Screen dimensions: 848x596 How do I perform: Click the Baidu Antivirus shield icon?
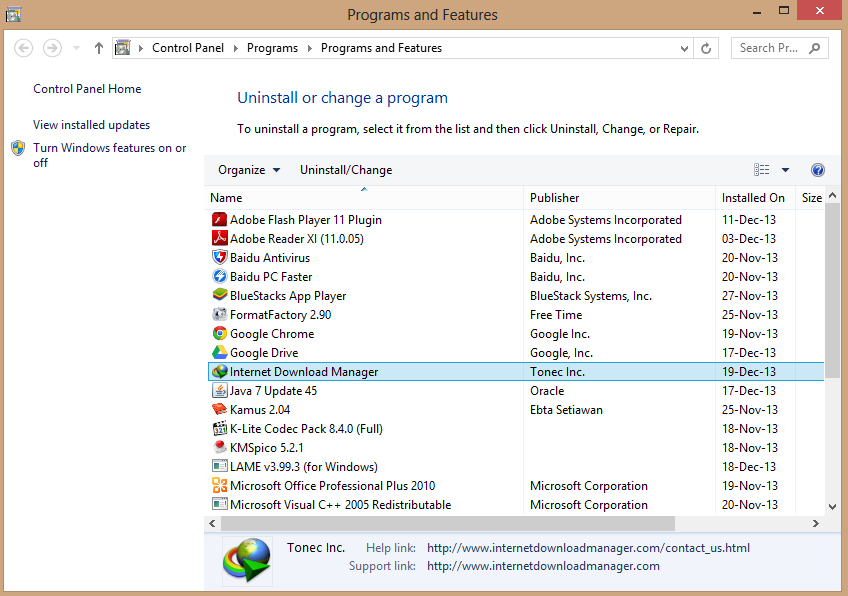click(219, 257)
